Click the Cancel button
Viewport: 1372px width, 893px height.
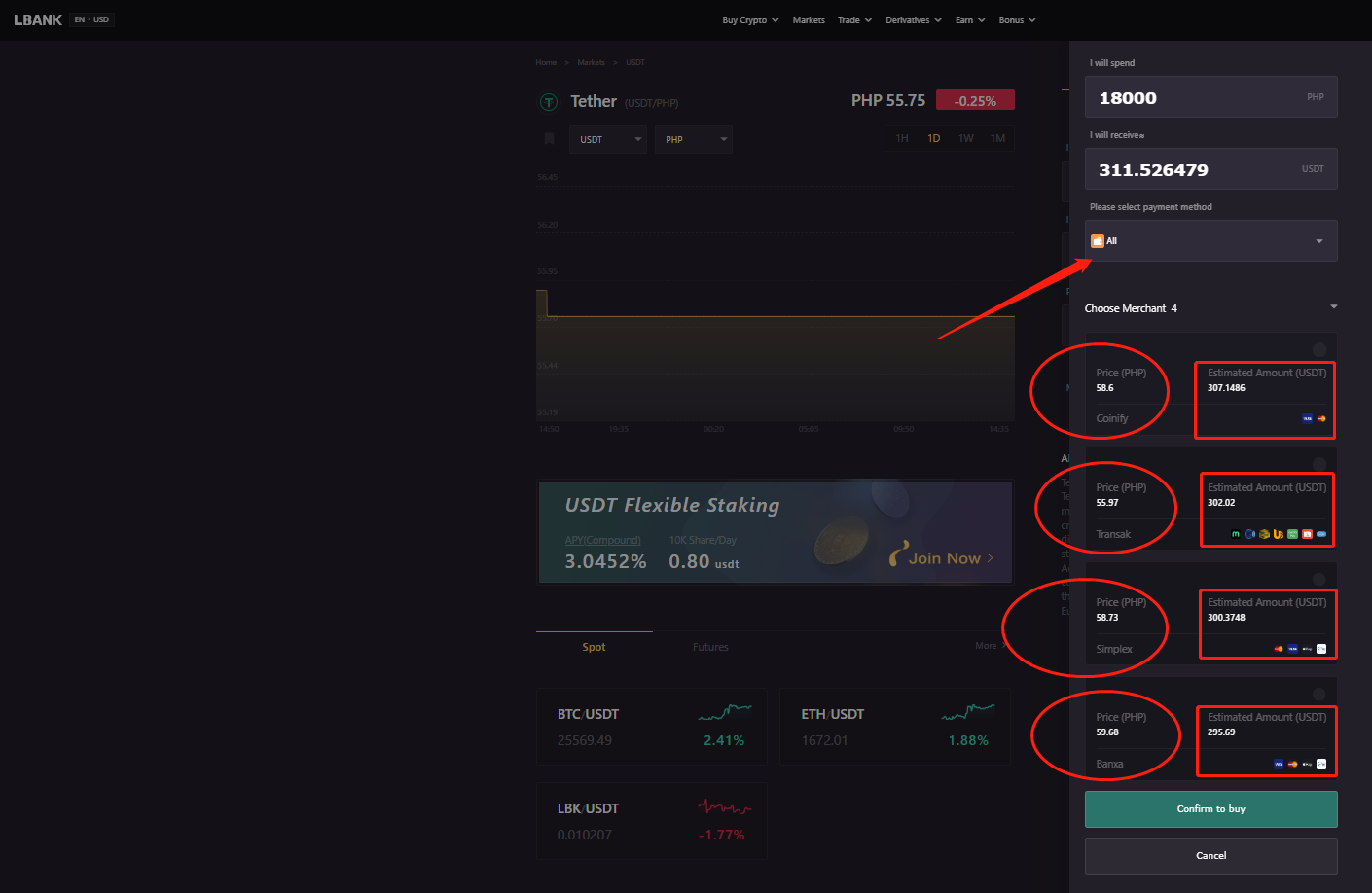[1211, 856]
